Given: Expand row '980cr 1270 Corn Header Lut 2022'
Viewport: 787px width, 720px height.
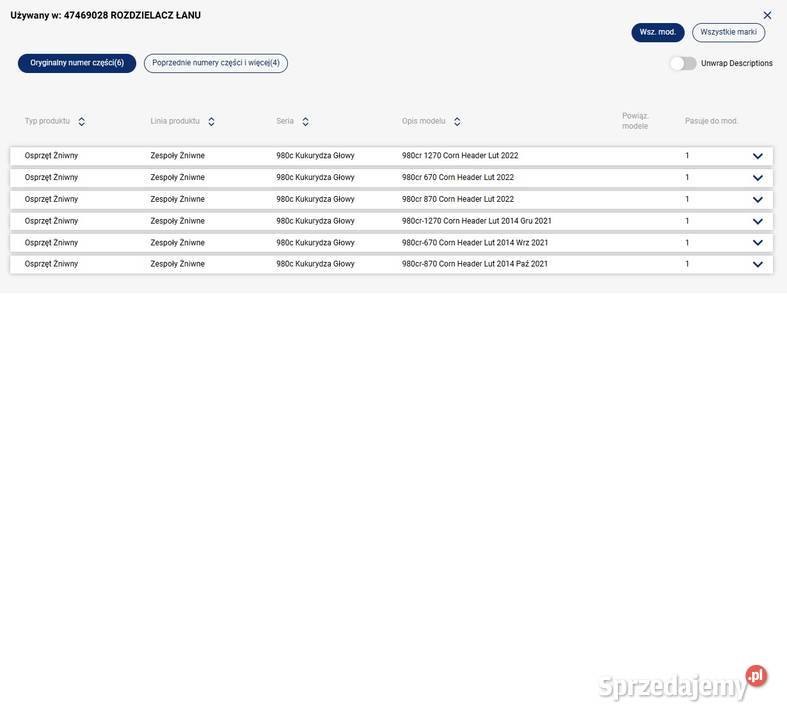Looking at the screenshot, I should (x=757, y=156).
